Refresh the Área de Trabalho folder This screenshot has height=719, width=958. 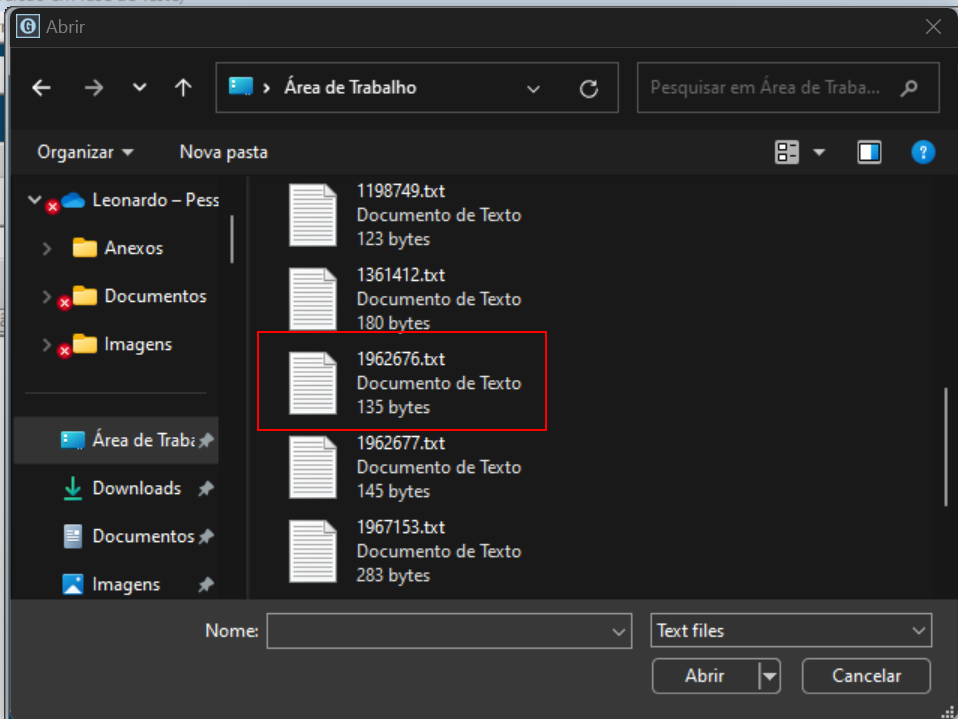(x=588, y=89)
